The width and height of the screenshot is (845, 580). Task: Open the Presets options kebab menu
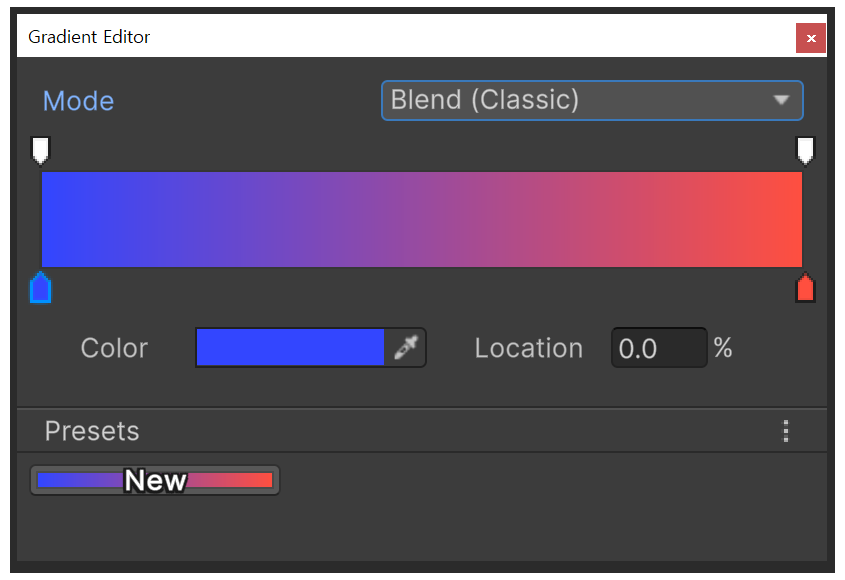786,431
